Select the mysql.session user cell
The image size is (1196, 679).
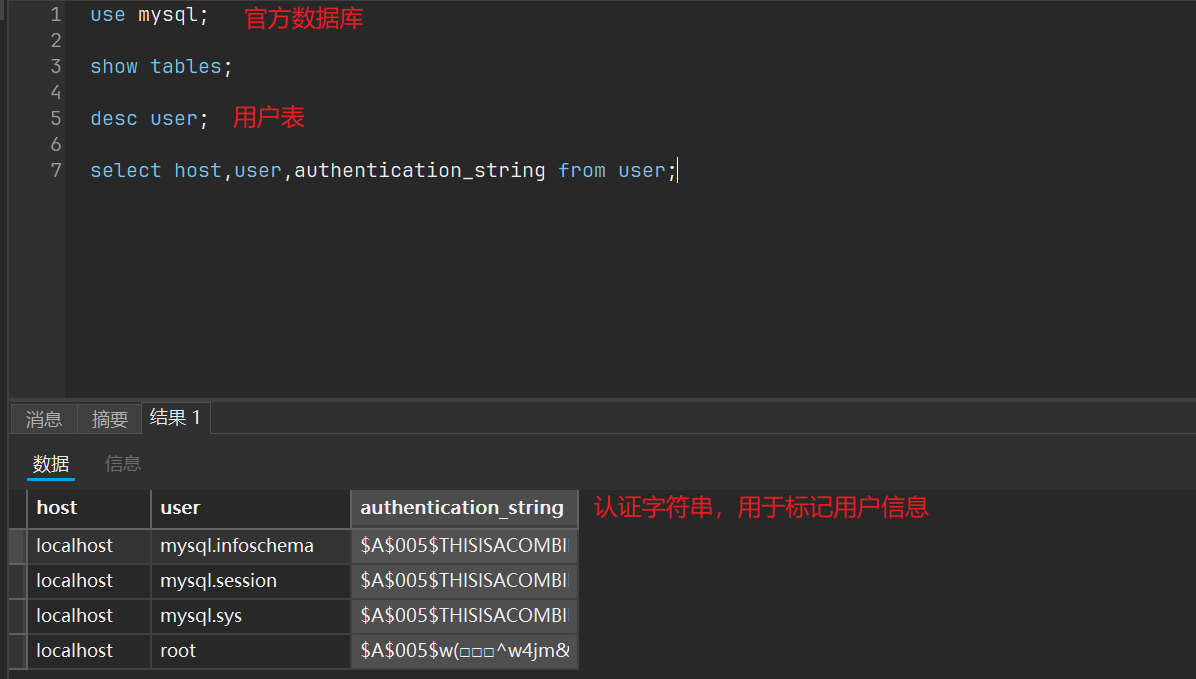point(250,581)
